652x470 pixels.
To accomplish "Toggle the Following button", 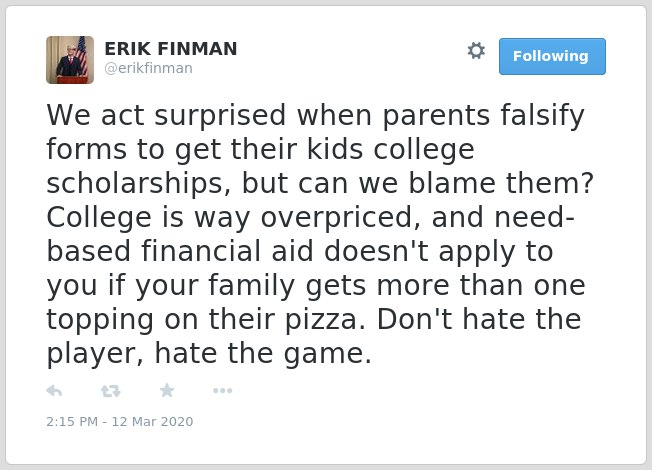I will coord(552,56).
